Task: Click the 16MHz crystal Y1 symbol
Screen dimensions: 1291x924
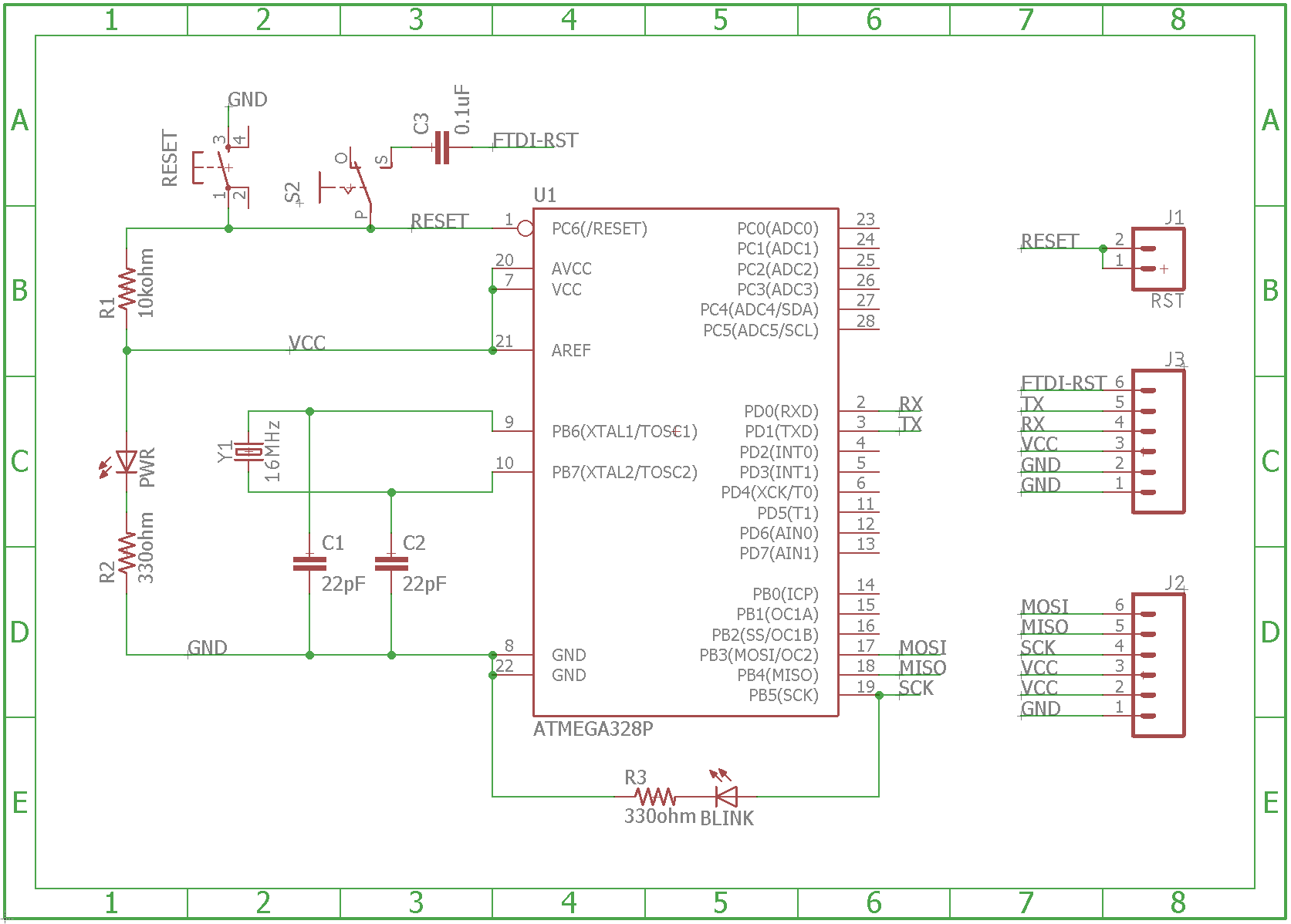Action: point(247,451)
